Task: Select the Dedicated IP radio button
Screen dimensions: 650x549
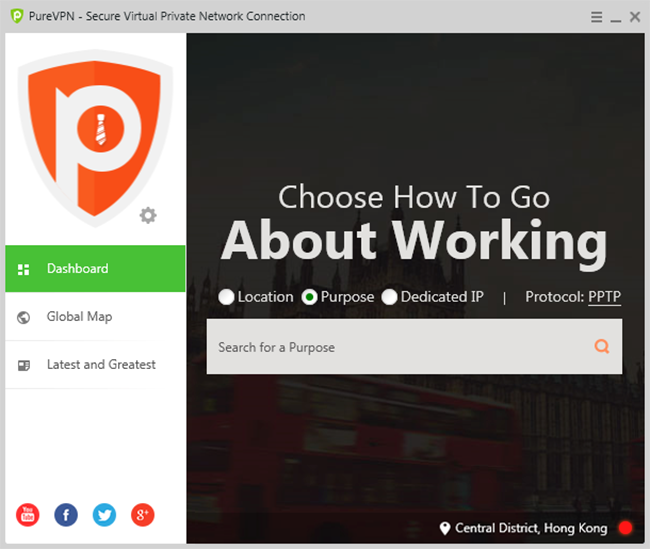Action: click(389, 297)
